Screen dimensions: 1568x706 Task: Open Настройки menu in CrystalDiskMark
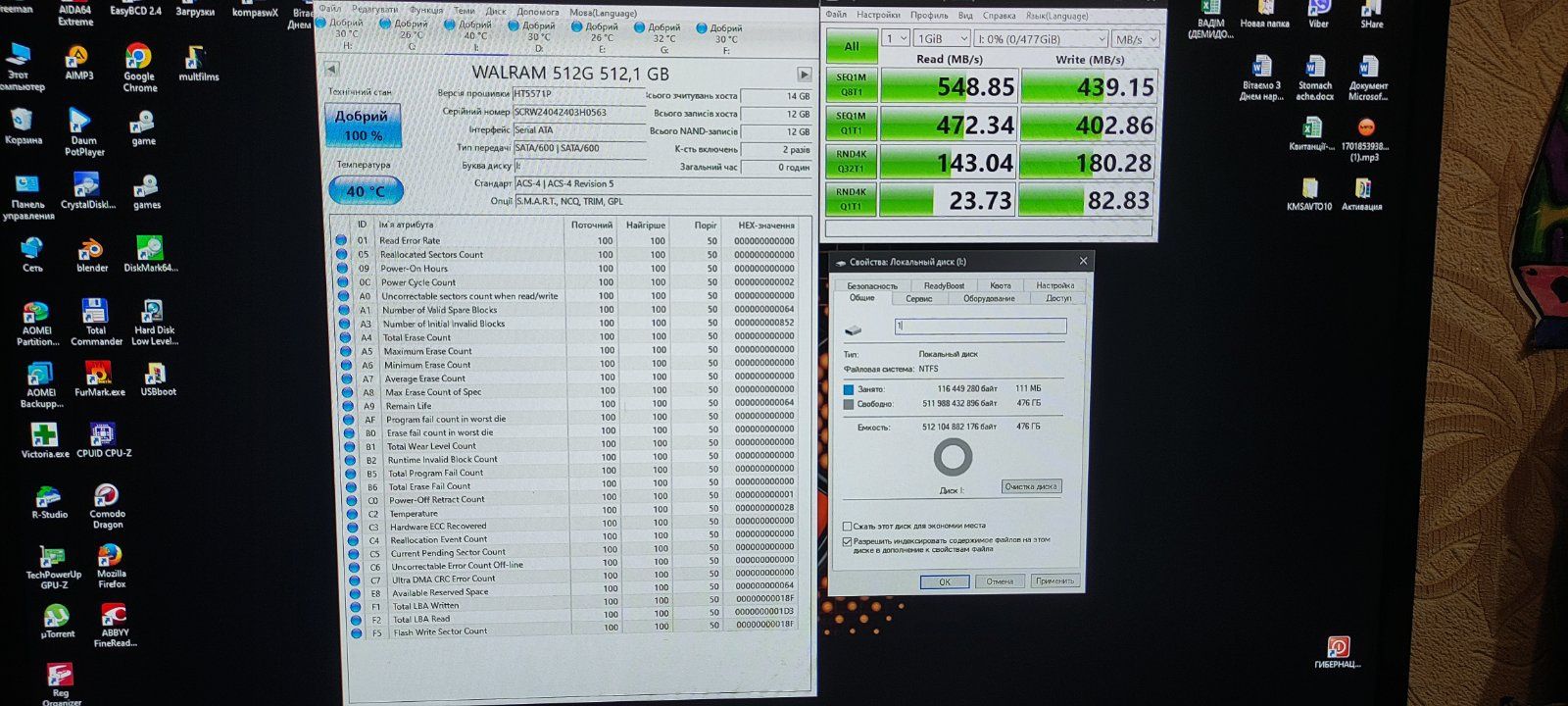click(877, 16)
